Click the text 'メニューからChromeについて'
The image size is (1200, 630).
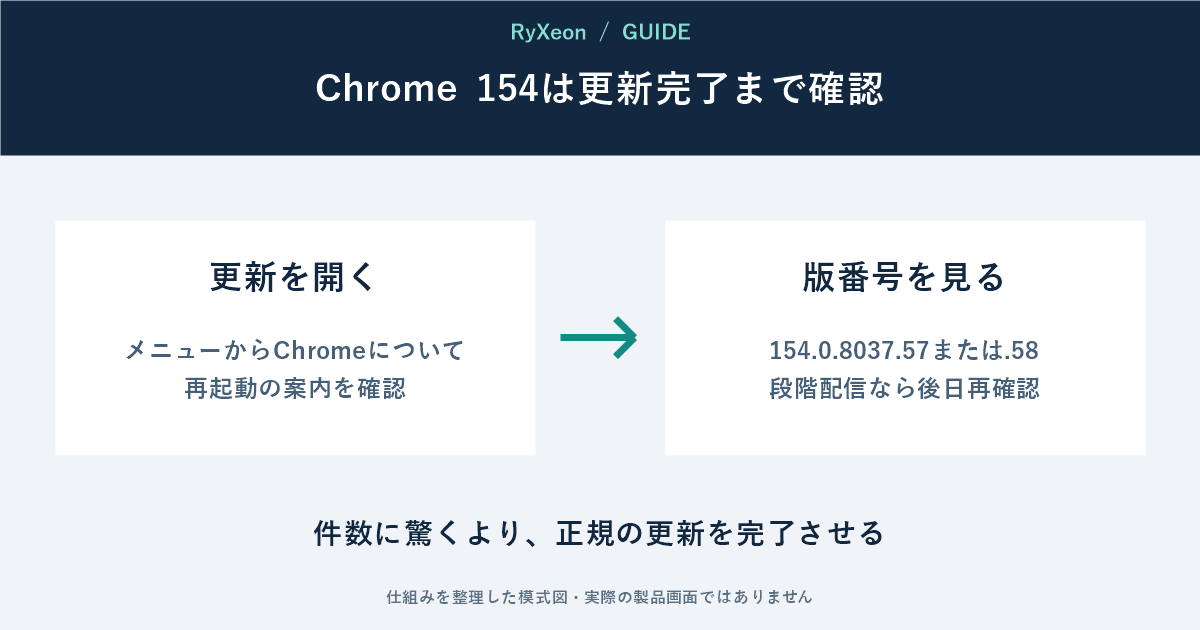pyautogui.click(x=295, y=351)
